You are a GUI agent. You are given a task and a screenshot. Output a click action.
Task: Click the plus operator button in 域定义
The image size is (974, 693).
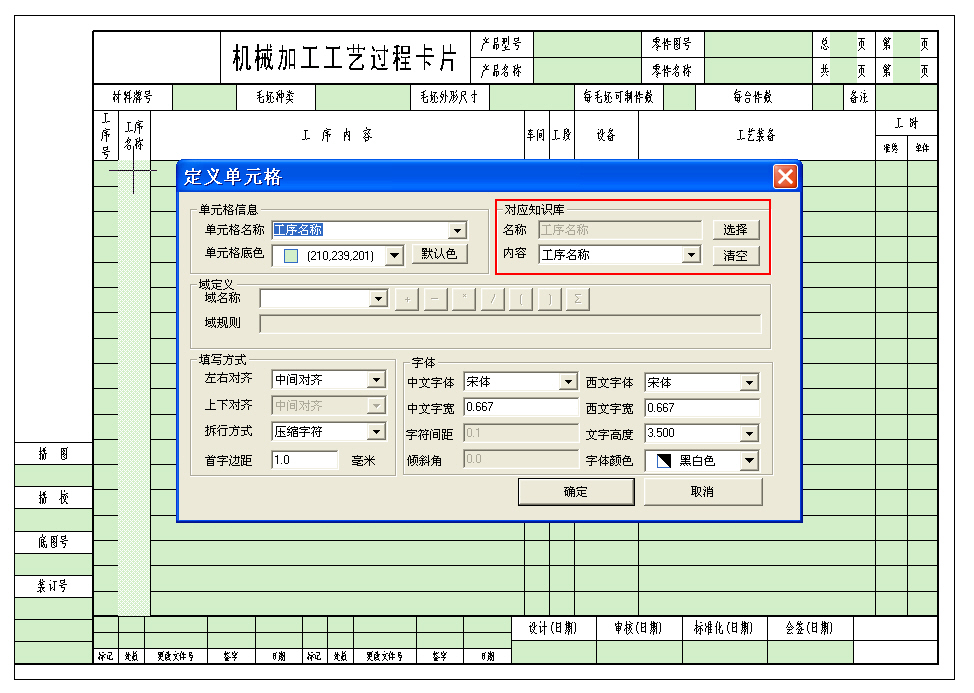point(406,299)
